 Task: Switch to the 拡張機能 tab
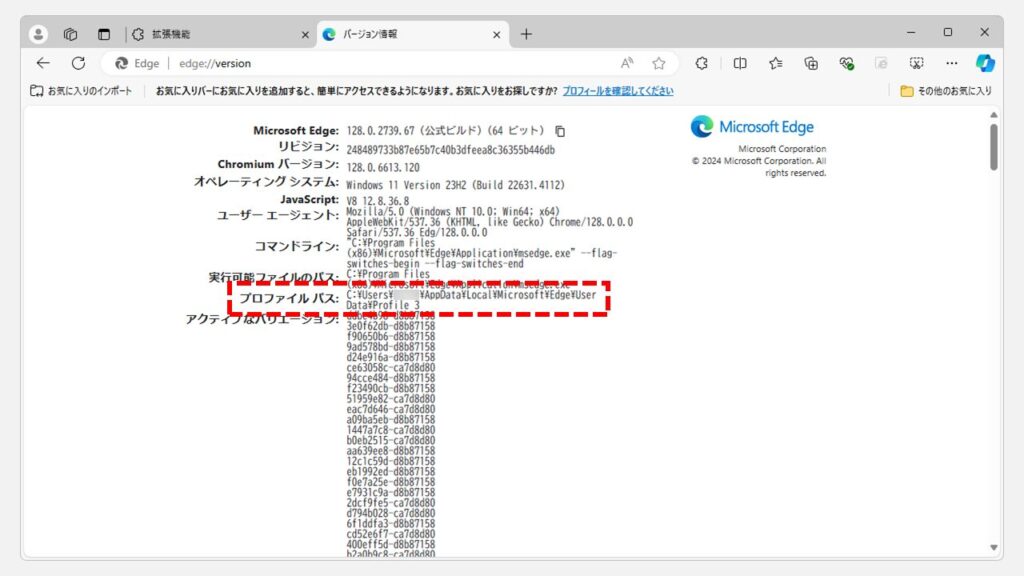219,34
